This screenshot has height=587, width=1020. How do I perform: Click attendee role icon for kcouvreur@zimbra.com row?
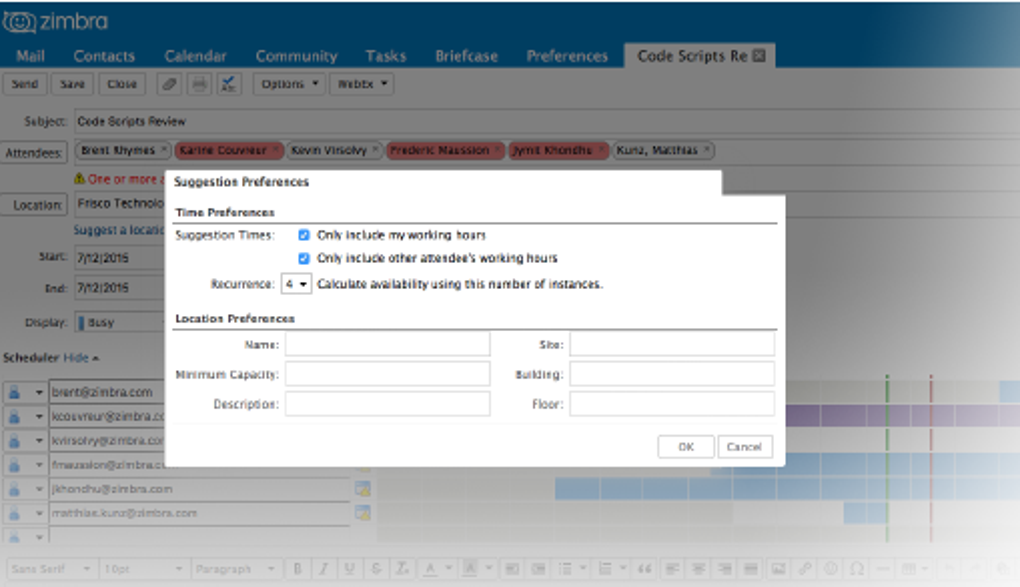[14, 416]
